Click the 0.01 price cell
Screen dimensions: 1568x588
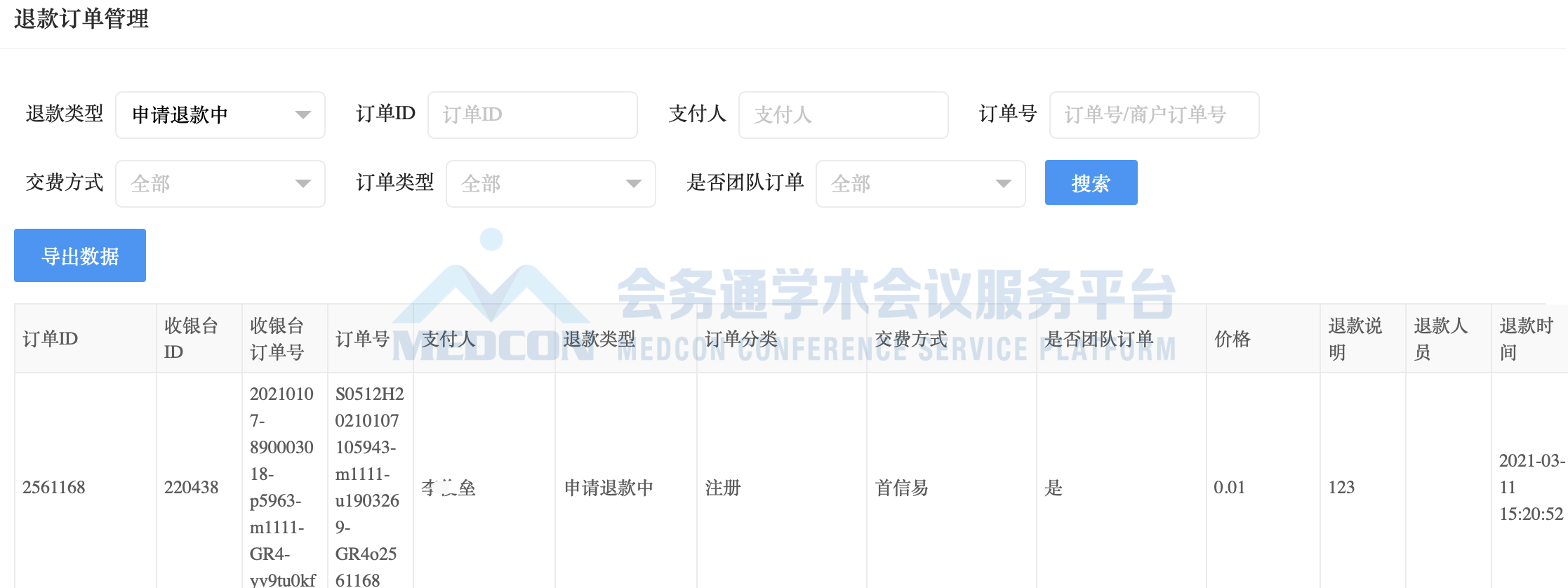(x=1230, y=488)
